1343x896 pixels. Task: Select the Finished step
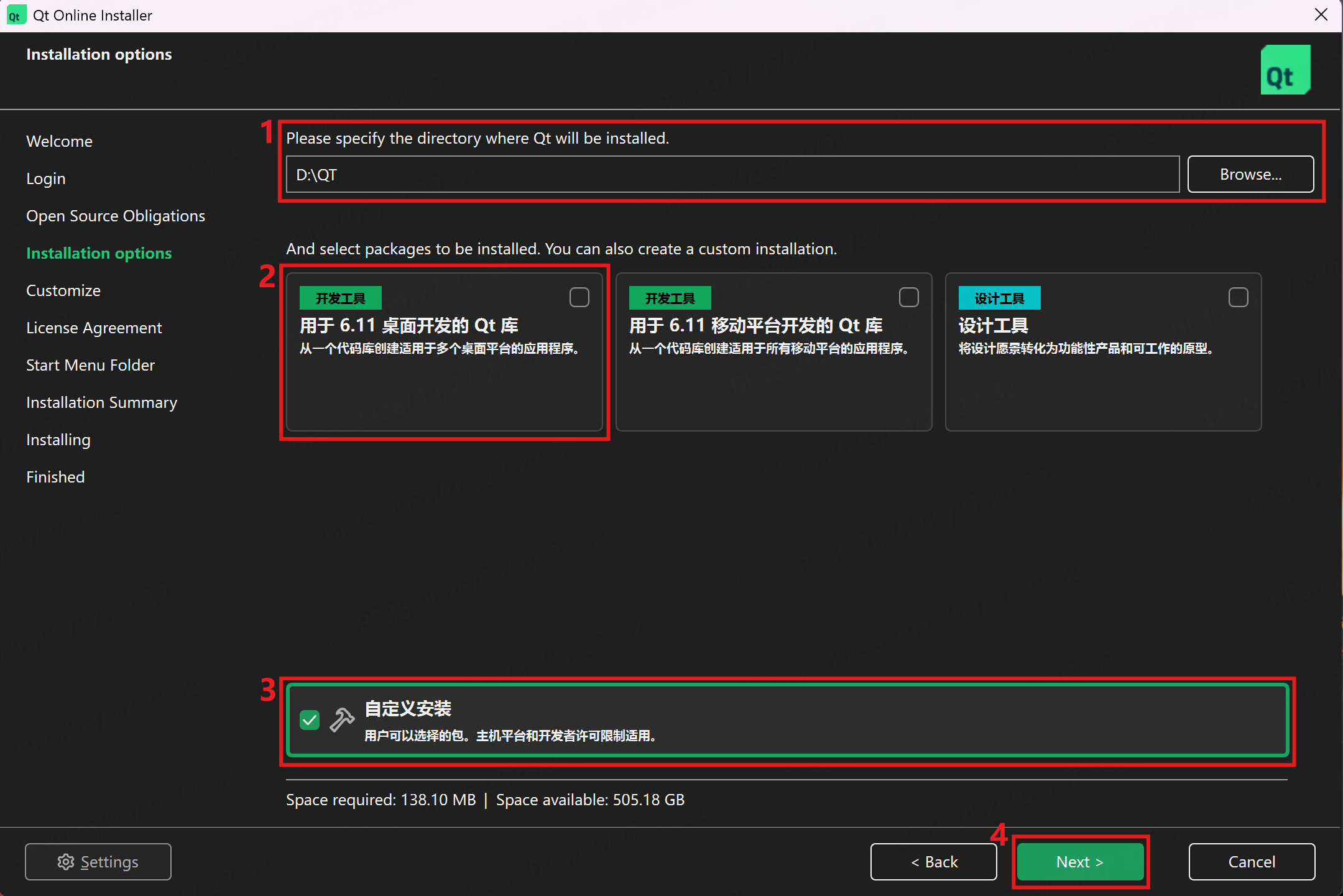(x=55, y=477)
